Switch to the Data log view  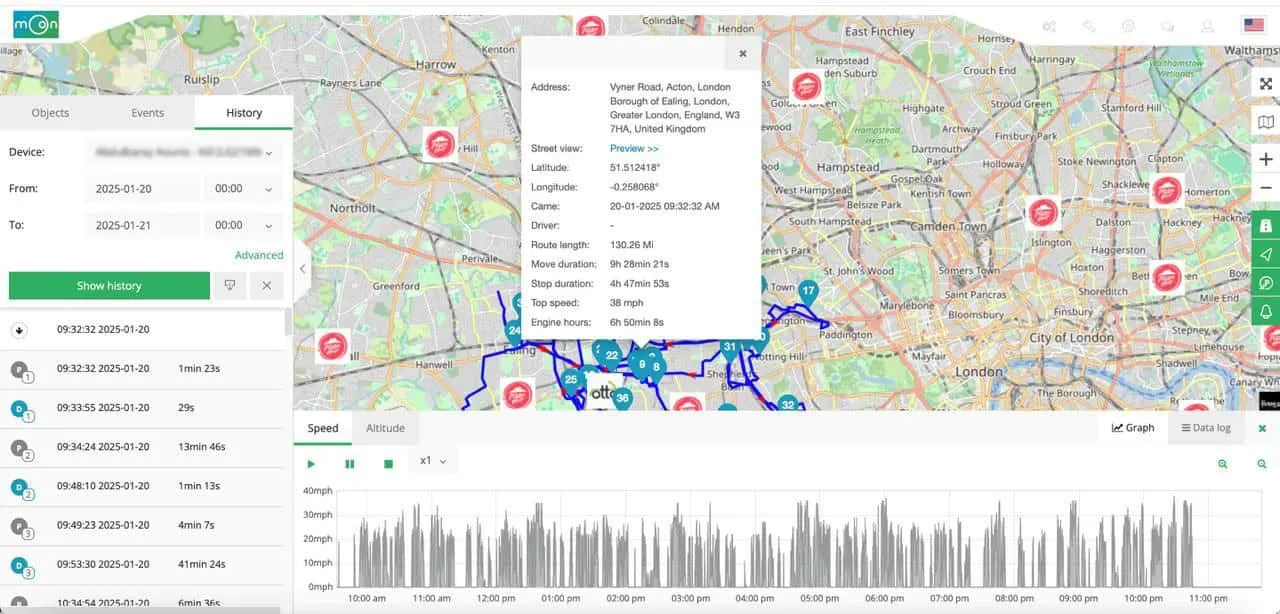1206,428
